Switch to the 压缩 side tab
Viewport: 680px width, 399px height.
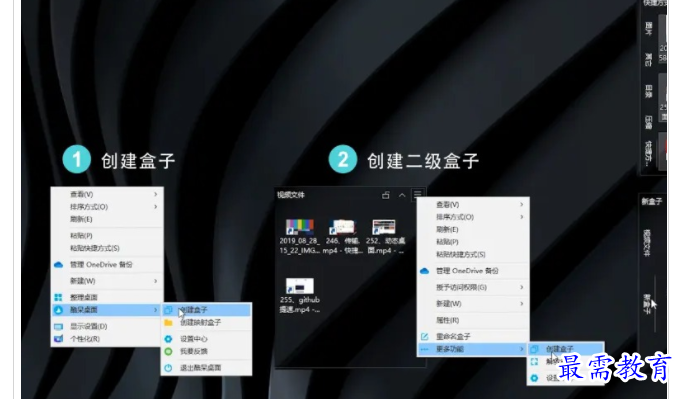(x=649, y=122)
